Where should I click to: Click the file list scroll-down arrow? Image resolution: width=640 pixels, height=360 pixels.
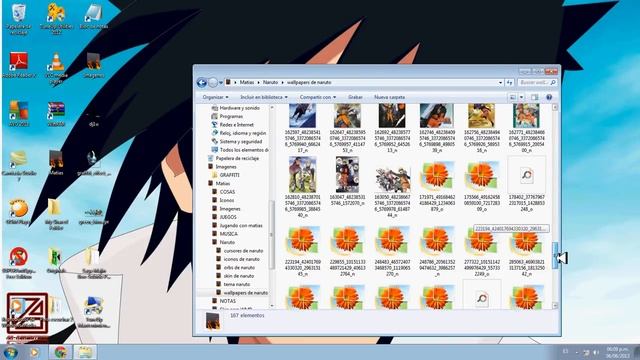555,305
